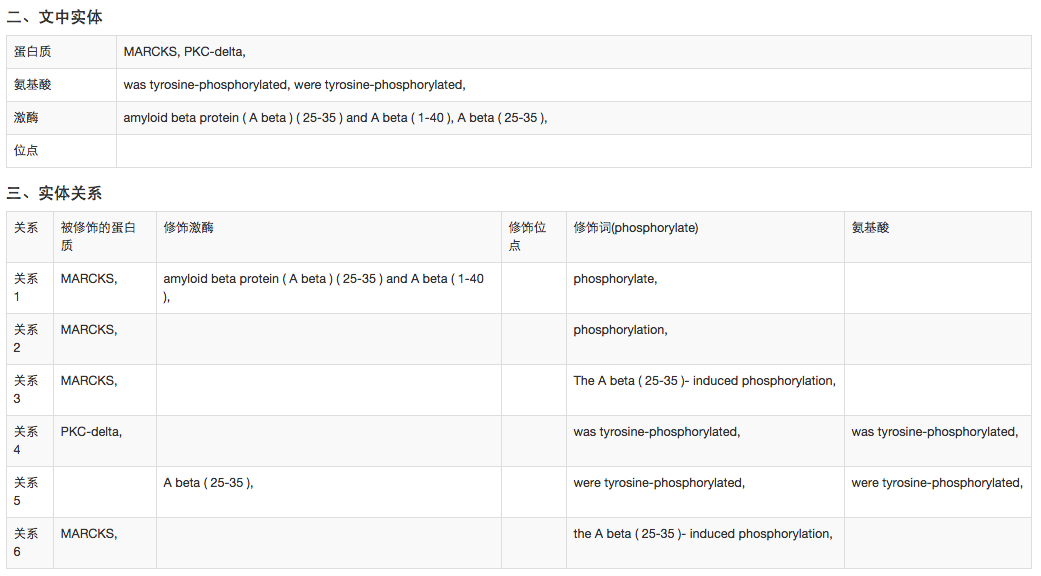This screenshot has height=576, width=1041.
Task: Click "The A beta ( 25-35 )- induced phosphorylation" in 关系 3
Action: point(704,381)
